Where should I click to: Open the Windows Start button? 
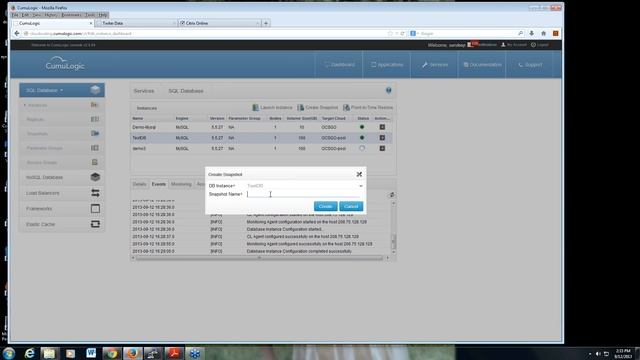pos(9,353)
